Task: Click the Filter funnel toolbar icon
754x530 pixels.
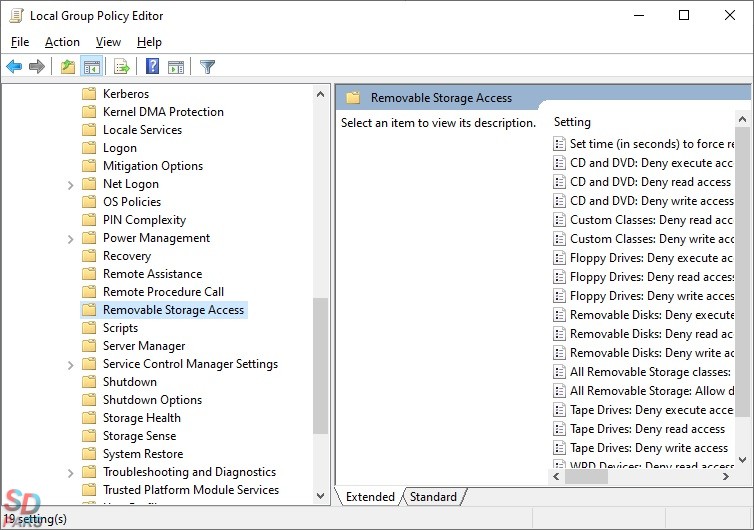Action: (x=207, y=67)
